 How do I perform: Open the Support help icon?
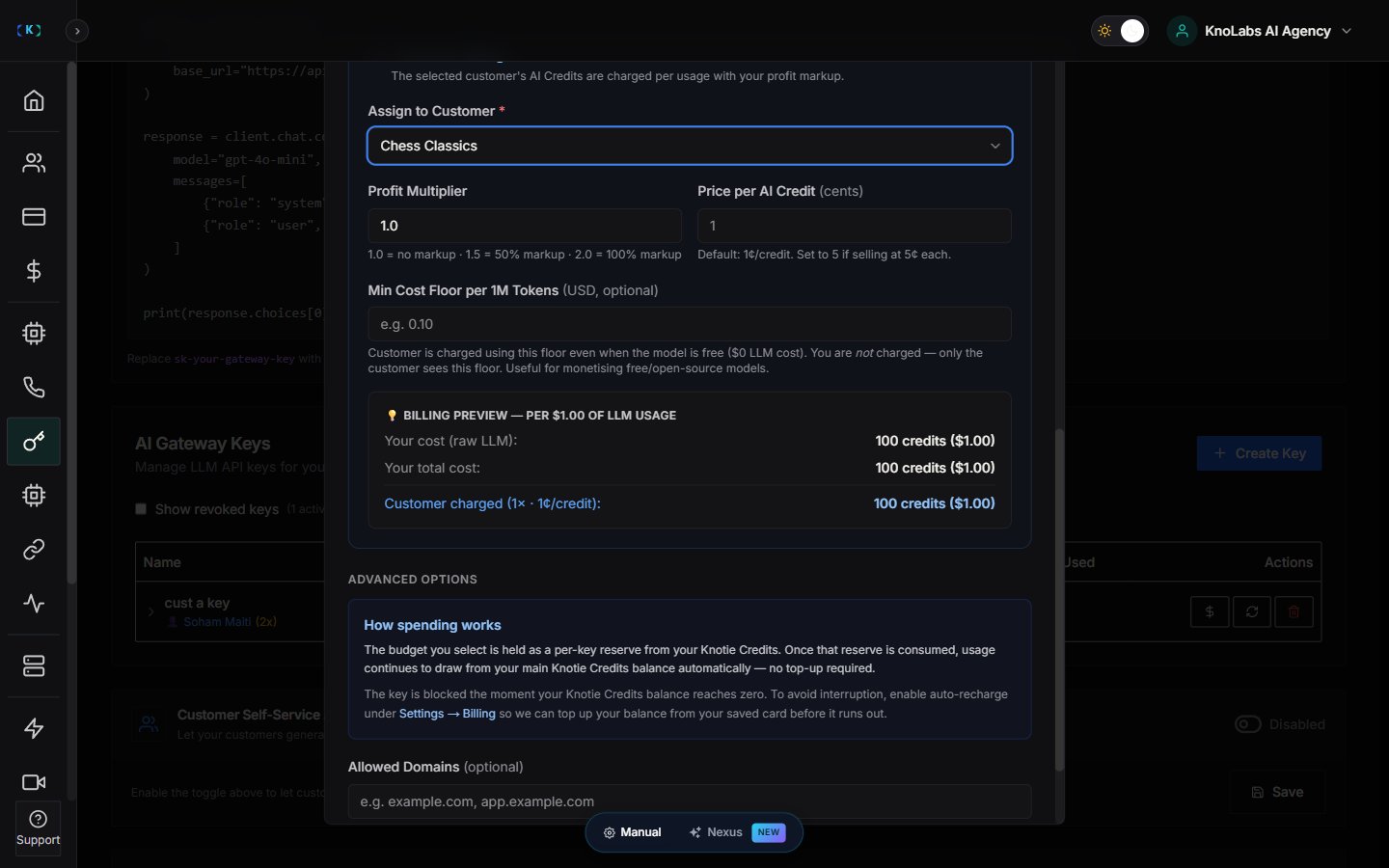tap(39, 827)
